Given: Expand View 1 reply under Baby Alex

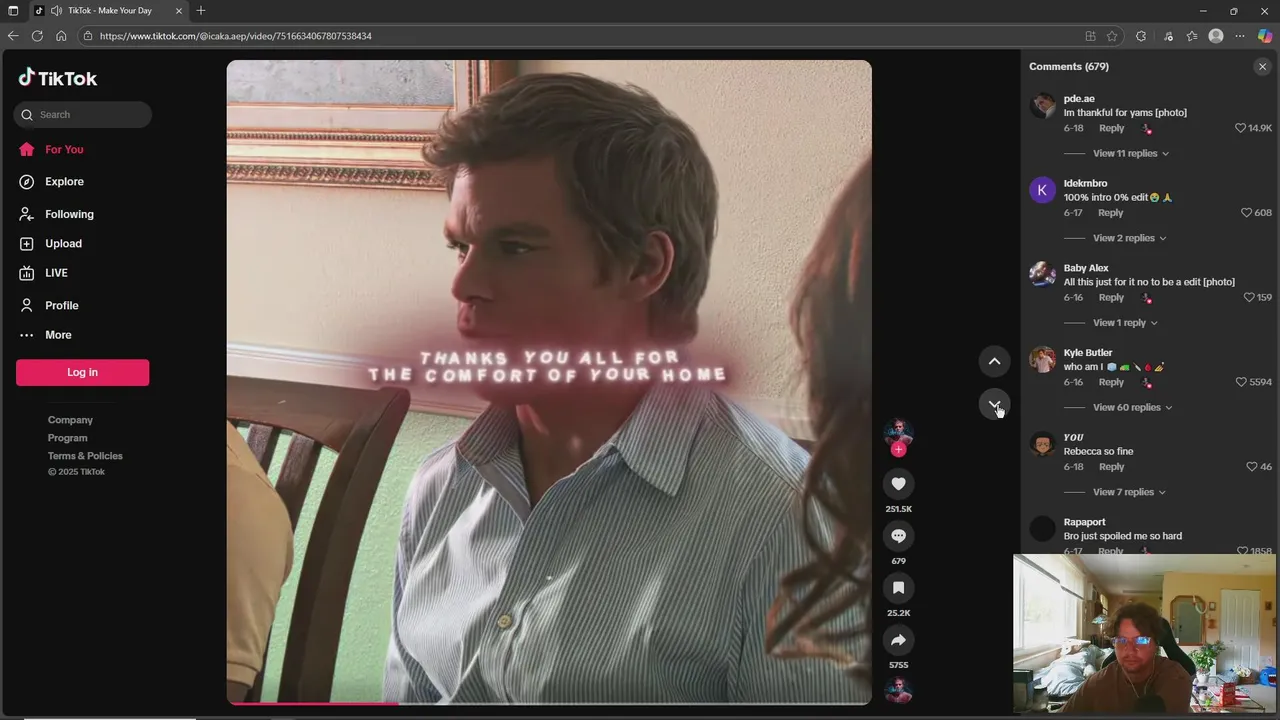Looking at the screenshot, I should click(x=1125, y=323).
